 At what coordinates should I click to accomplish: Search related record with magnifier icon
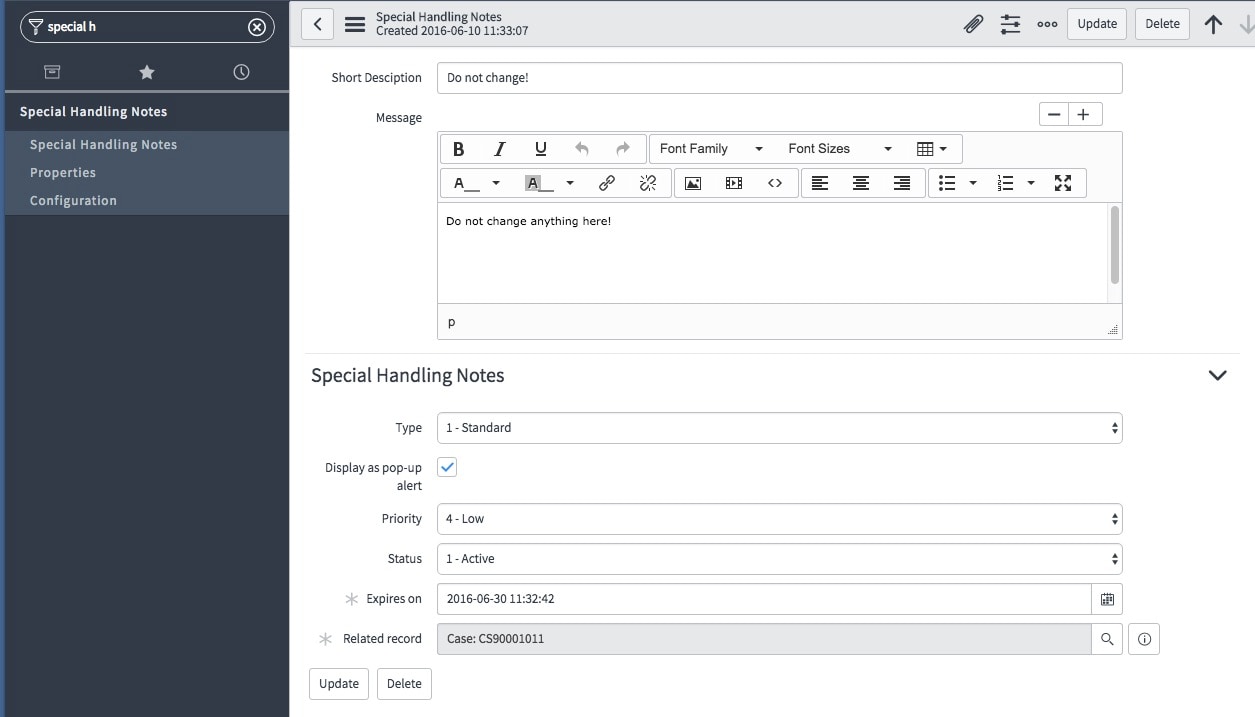pyautogui.click(x=1107, y=639)
